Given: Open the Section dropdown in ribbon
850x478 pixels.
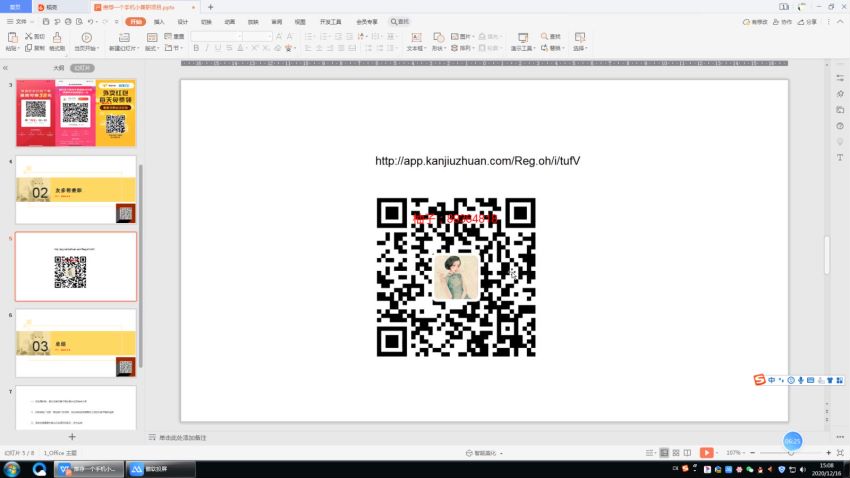Looking at the screenshot, I should click(173, 48).
